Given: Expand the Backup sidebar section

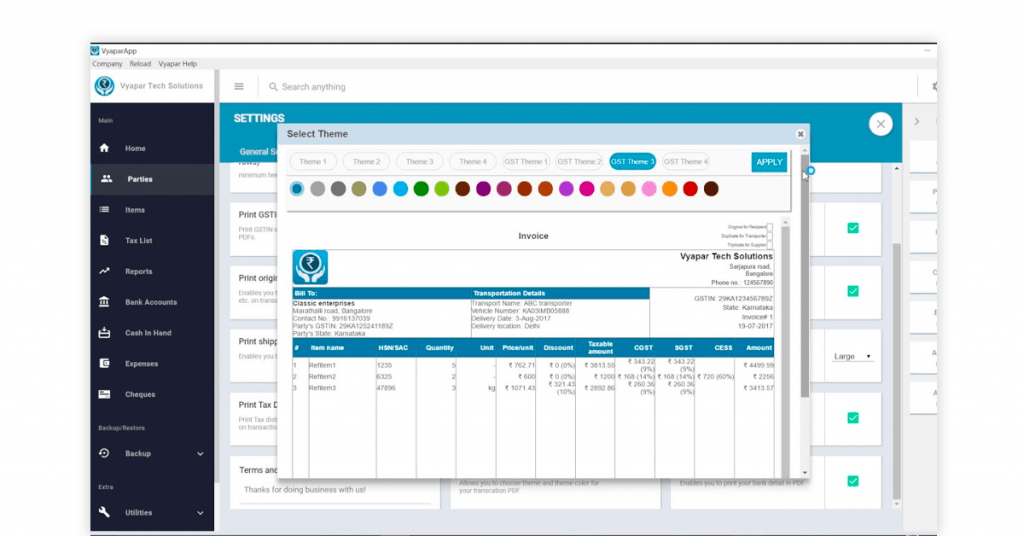Looking at the screenshot, I should (200, 454).
